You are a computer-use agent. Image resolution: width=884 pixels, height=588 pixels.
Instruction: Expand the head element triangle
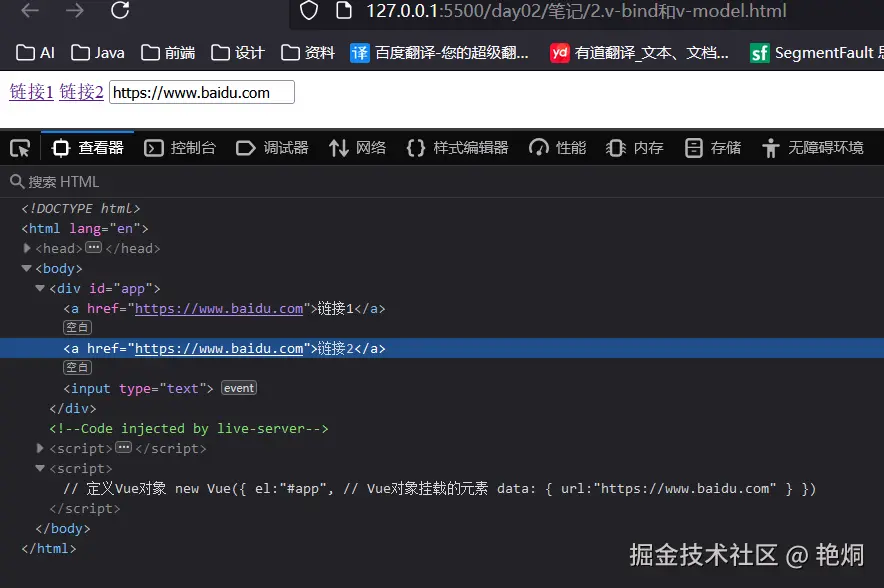pos(26,248)
